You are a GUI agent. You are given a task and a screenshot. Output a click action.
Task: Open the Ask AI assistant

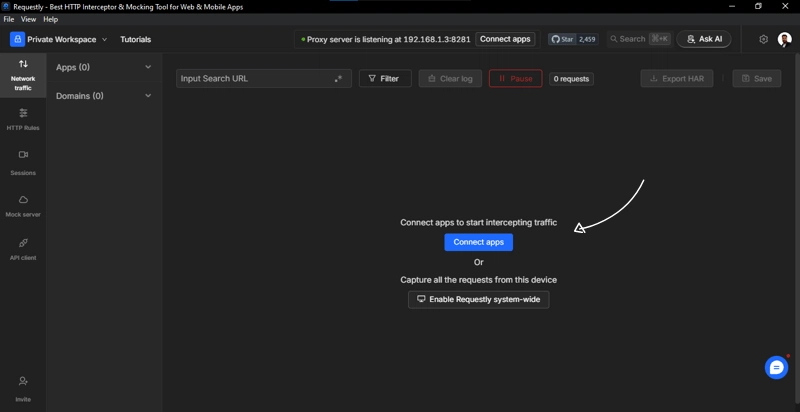click(x=704, y=39)
